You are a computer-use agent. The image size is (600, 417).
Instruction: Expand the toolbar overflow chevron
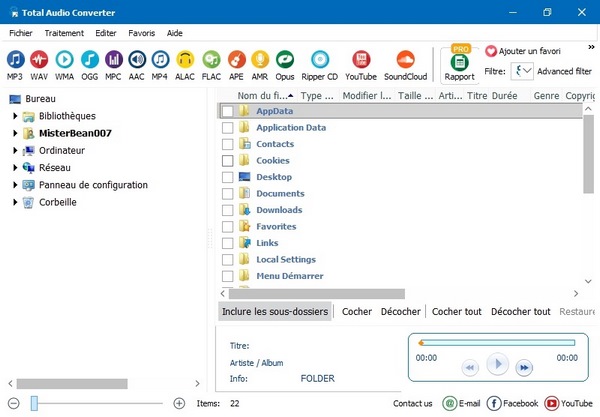591,47
